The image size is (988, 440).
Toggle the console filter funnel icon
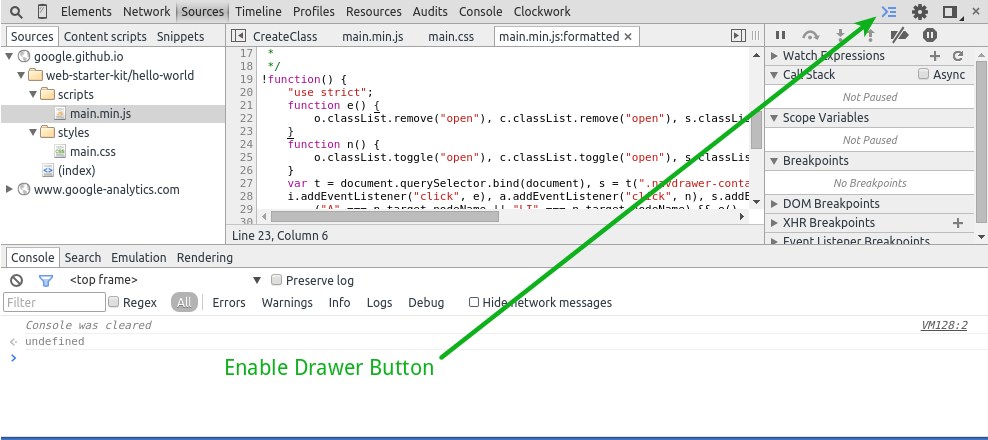[45, 281]
